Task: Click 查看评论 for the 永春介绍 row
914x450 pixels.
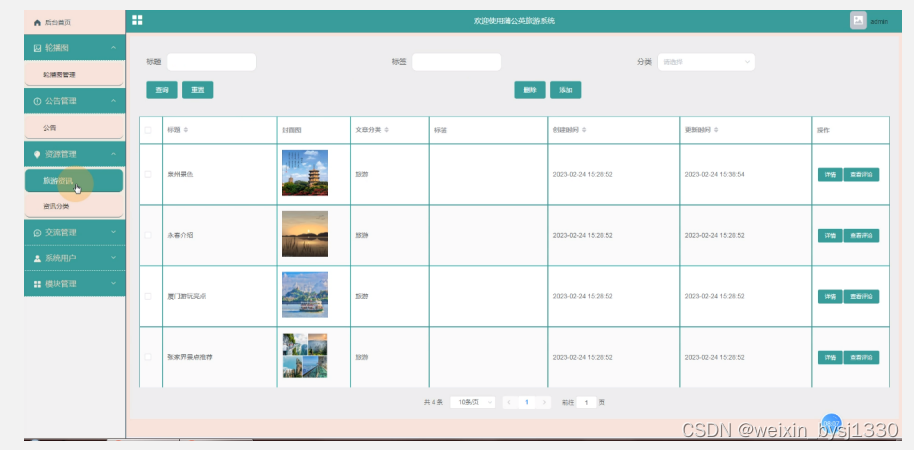Action: pos(862,235)
